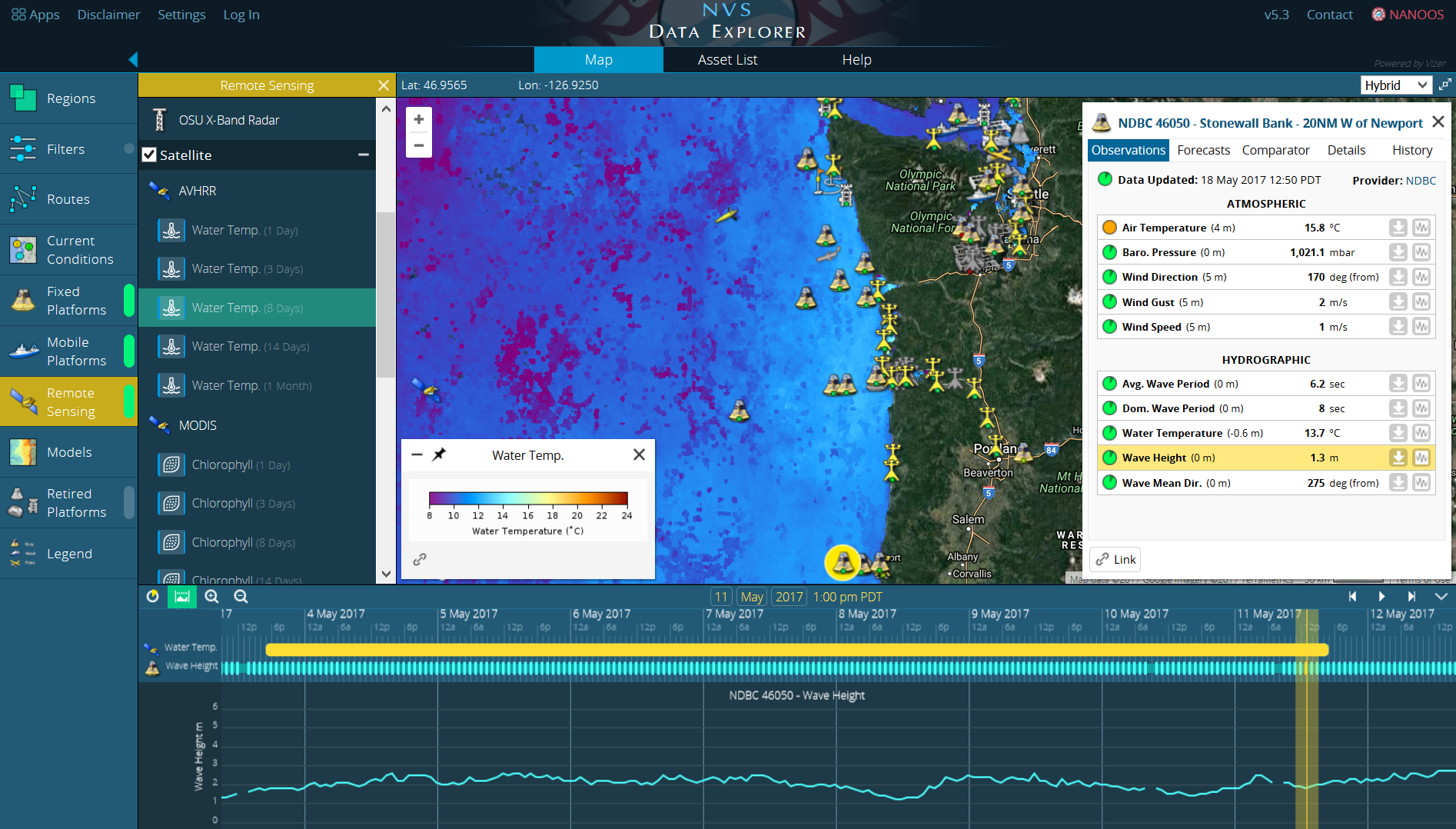This screenshot has height=829, width=1456.
Task: Click the timeline zoom in magnifier
Action: [212, 596]
